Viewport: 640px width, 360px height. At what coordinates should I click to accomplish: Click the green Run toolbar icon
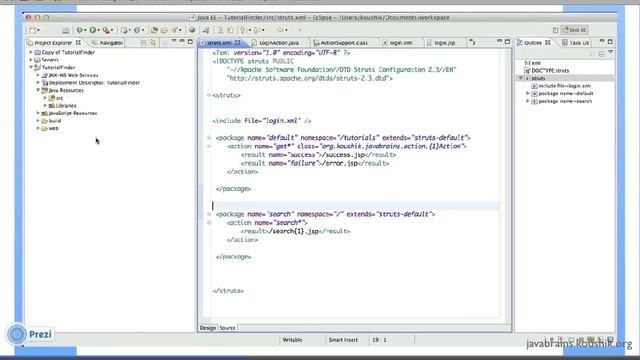(x=93, y=30)
